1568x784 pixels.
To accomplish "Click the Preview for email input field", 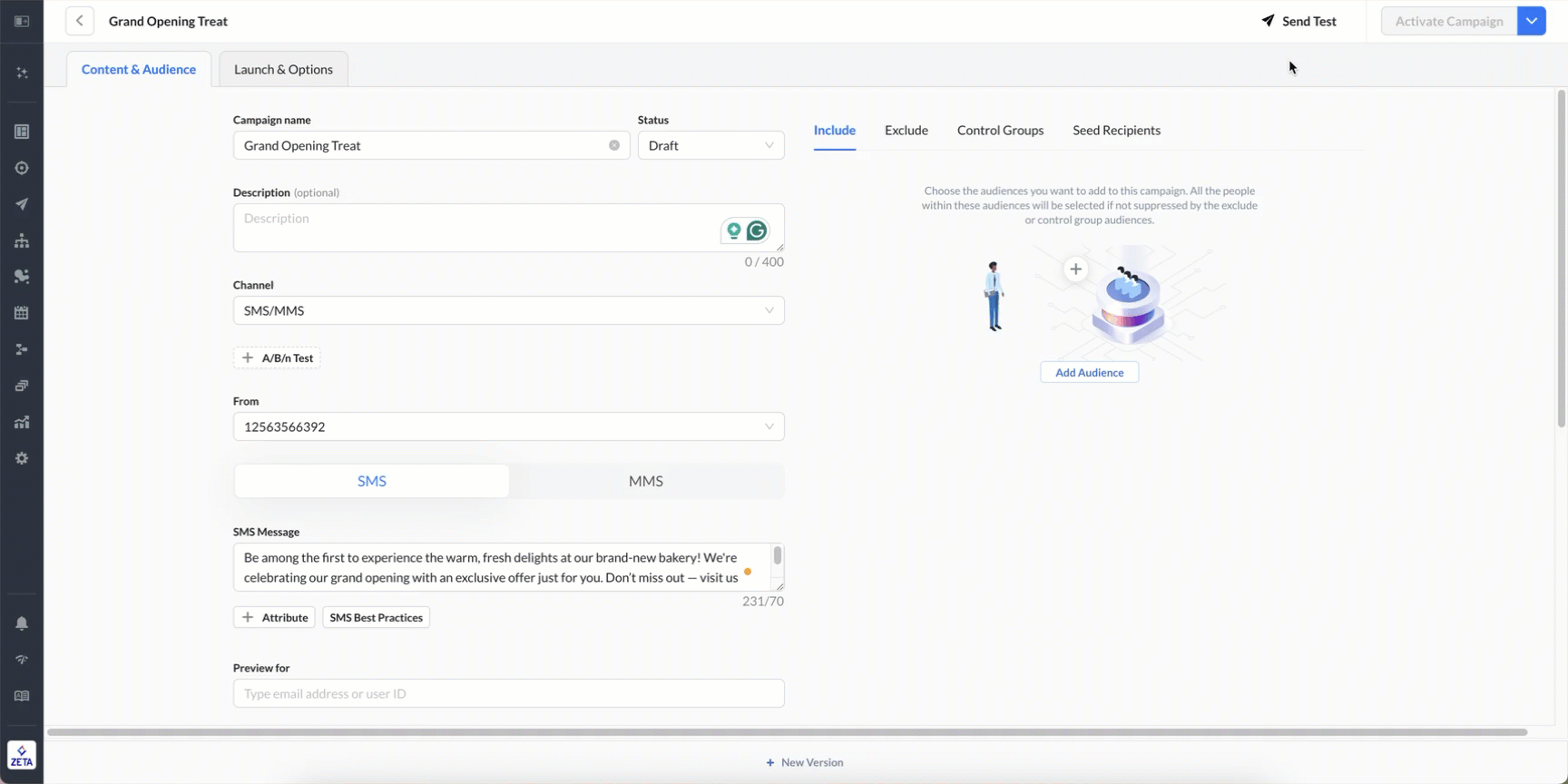I will [508, 693].
